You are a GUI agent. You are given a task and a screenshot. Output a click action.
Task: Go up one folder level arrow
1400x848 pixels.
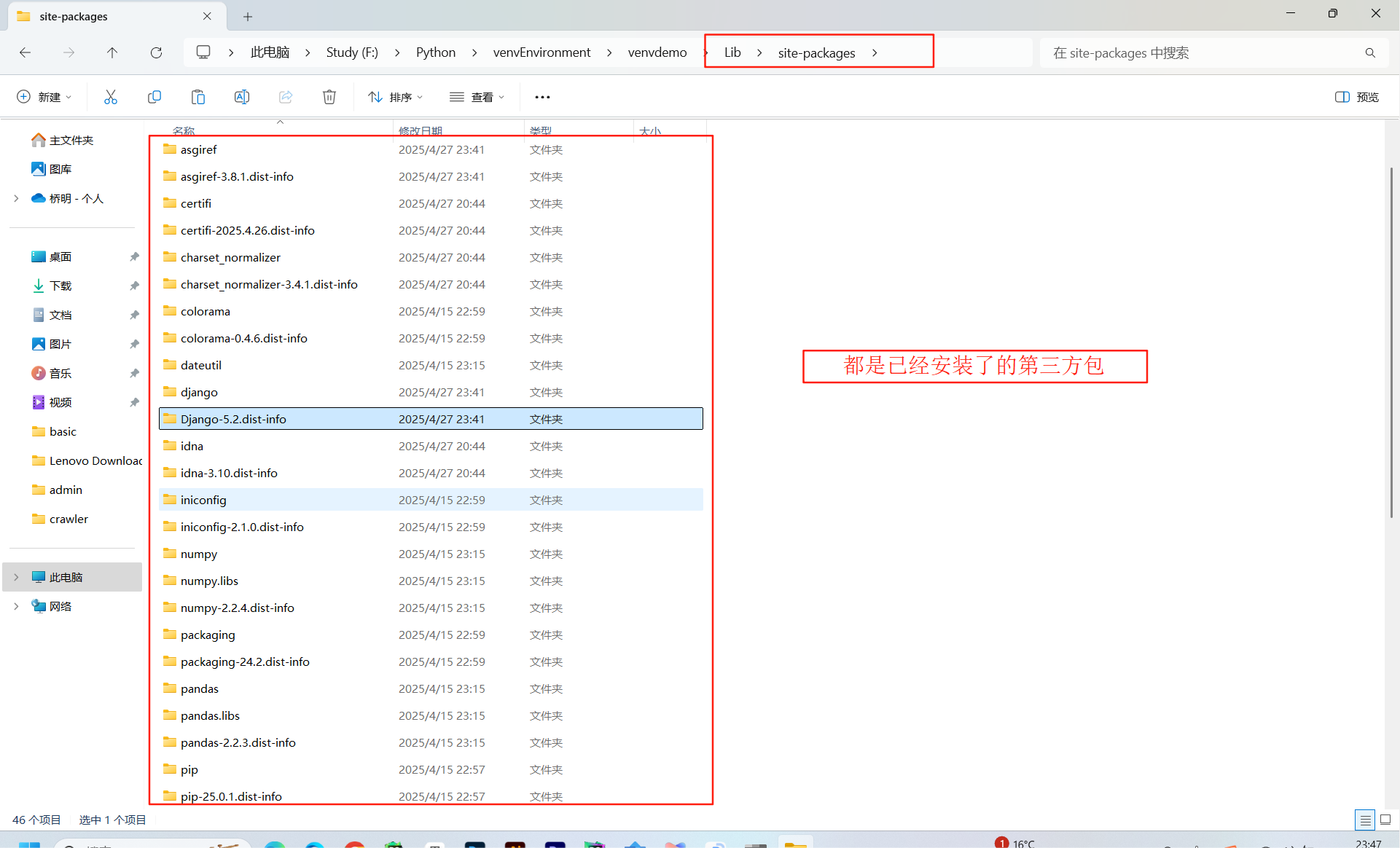[112, 52]
